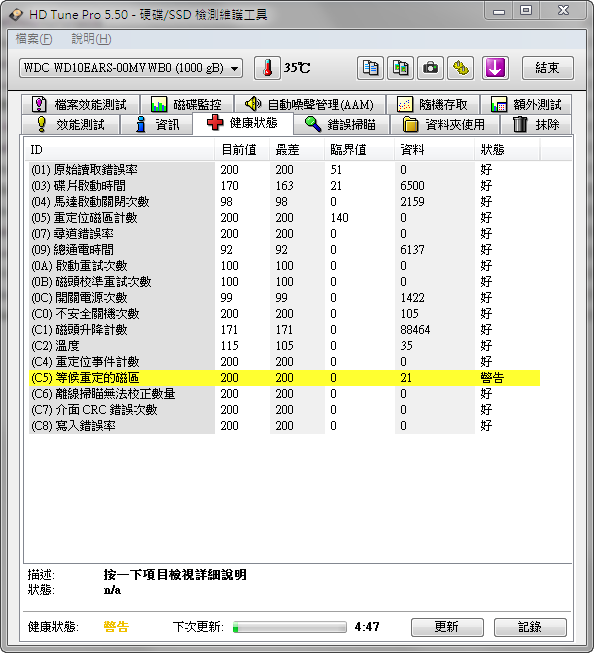
Task: Copy info to clipboard icon
Action: click(x=370, y=68)
